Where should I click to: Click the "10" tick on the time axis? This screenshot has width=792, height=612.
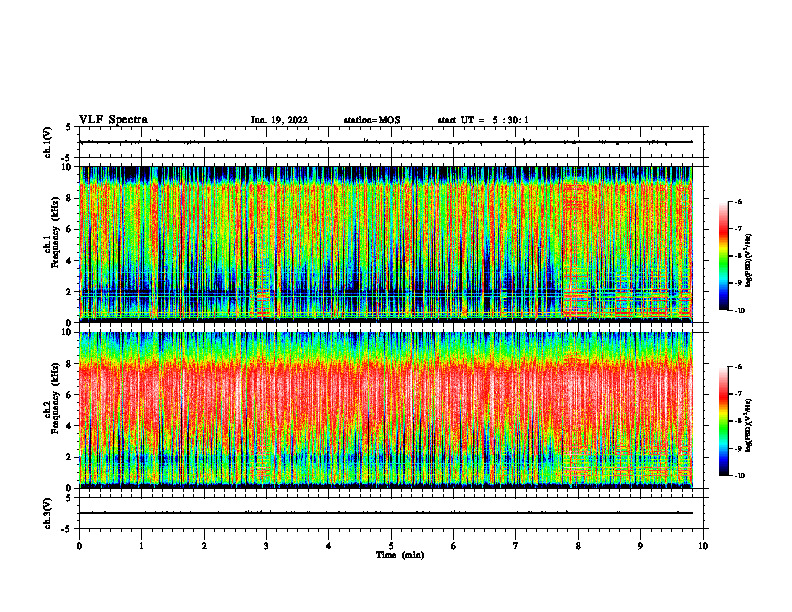pyautogui.click(x=703, y=546)
